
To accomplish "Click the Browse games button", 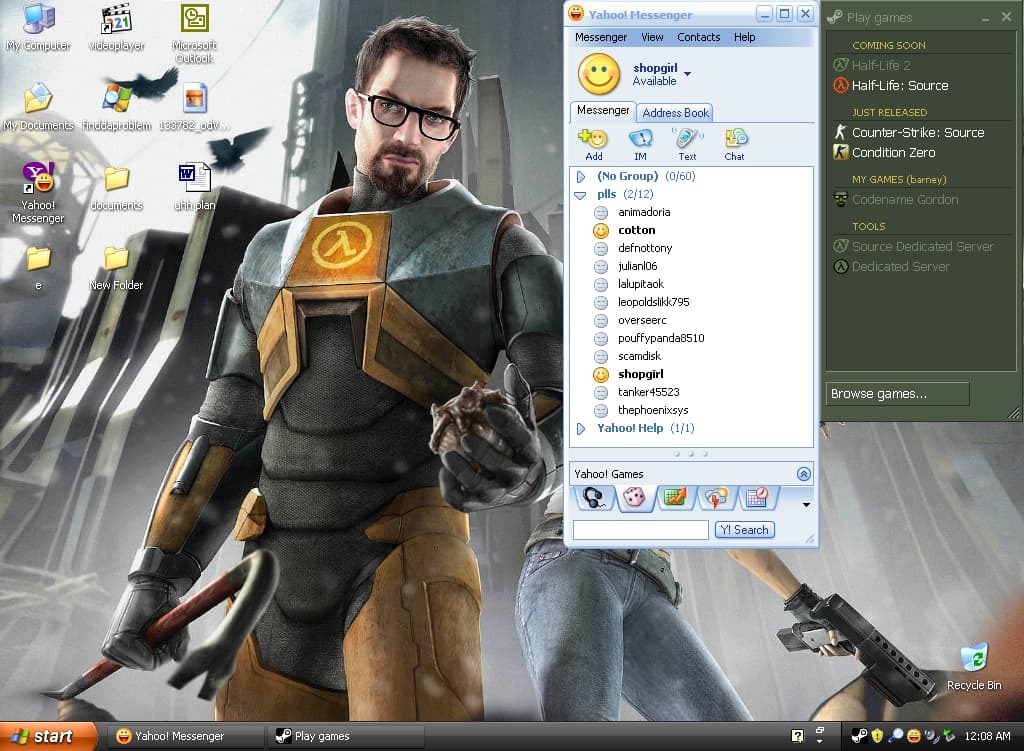I will tap(897, 394).
